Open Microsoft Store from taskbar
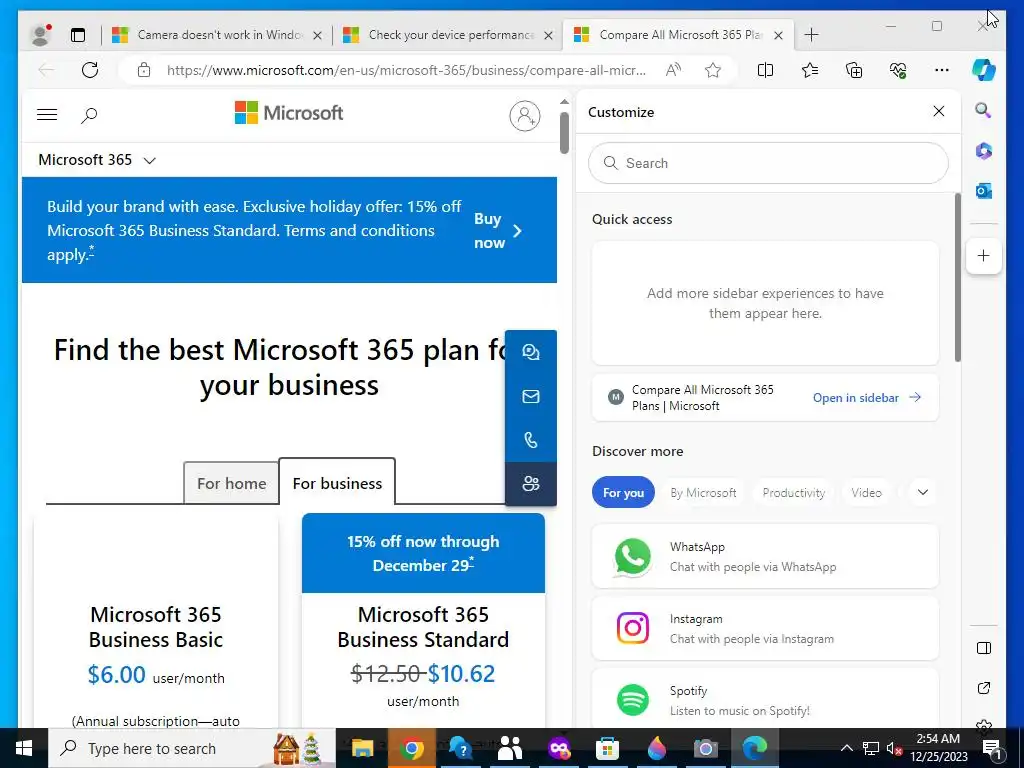Image resolution: width=1024 pixels, height=768 pixels. click(x=607, y=748)
